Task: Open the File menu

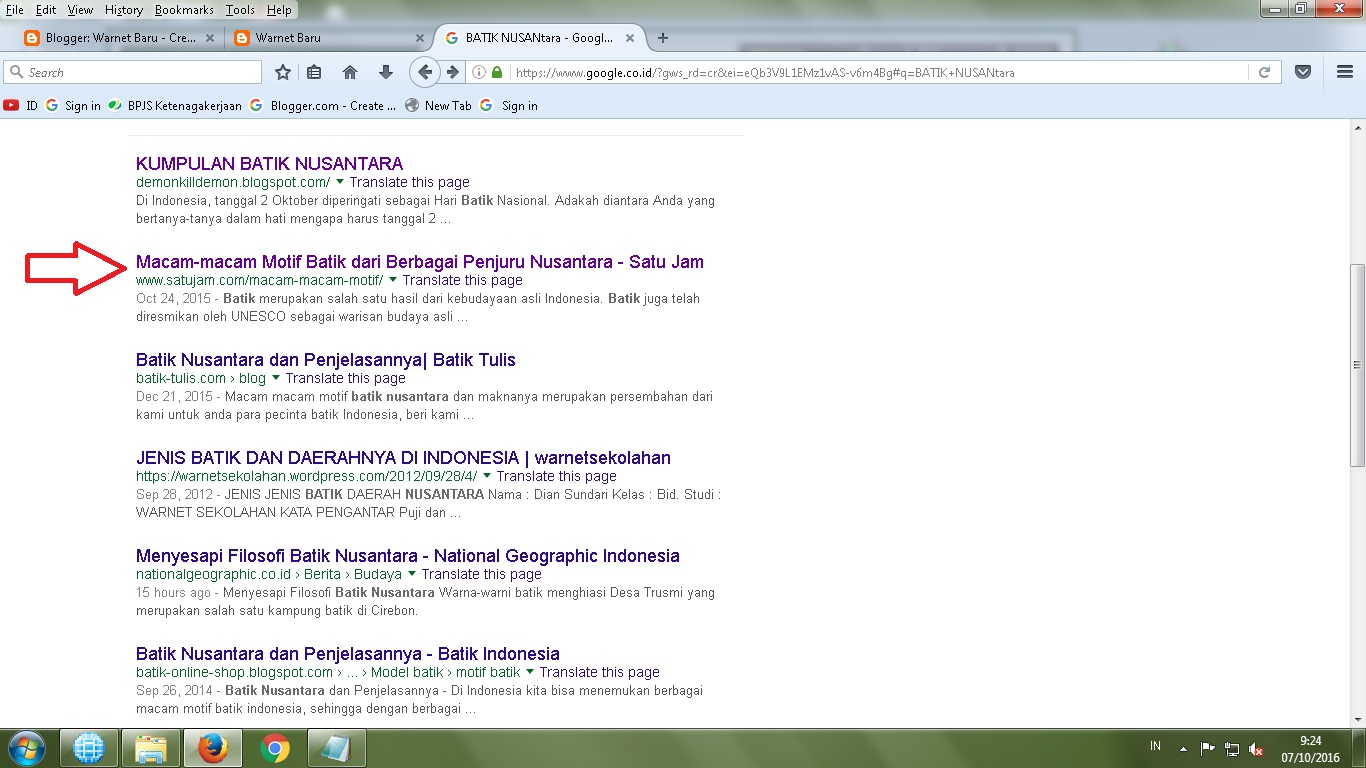Action: 15,10
